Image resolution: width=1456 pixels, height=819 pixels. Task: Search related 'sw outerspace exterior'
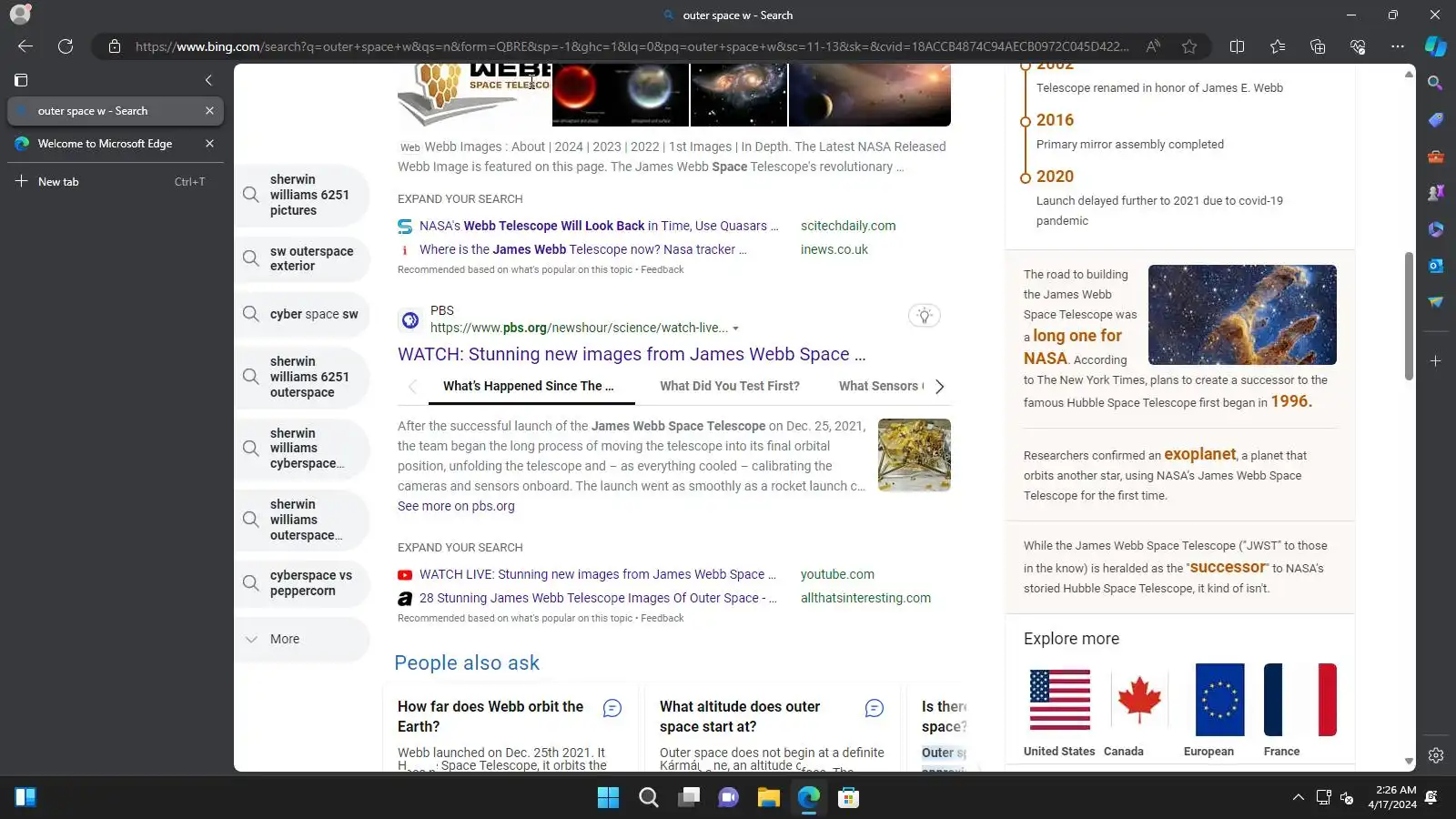coord(302,258)
